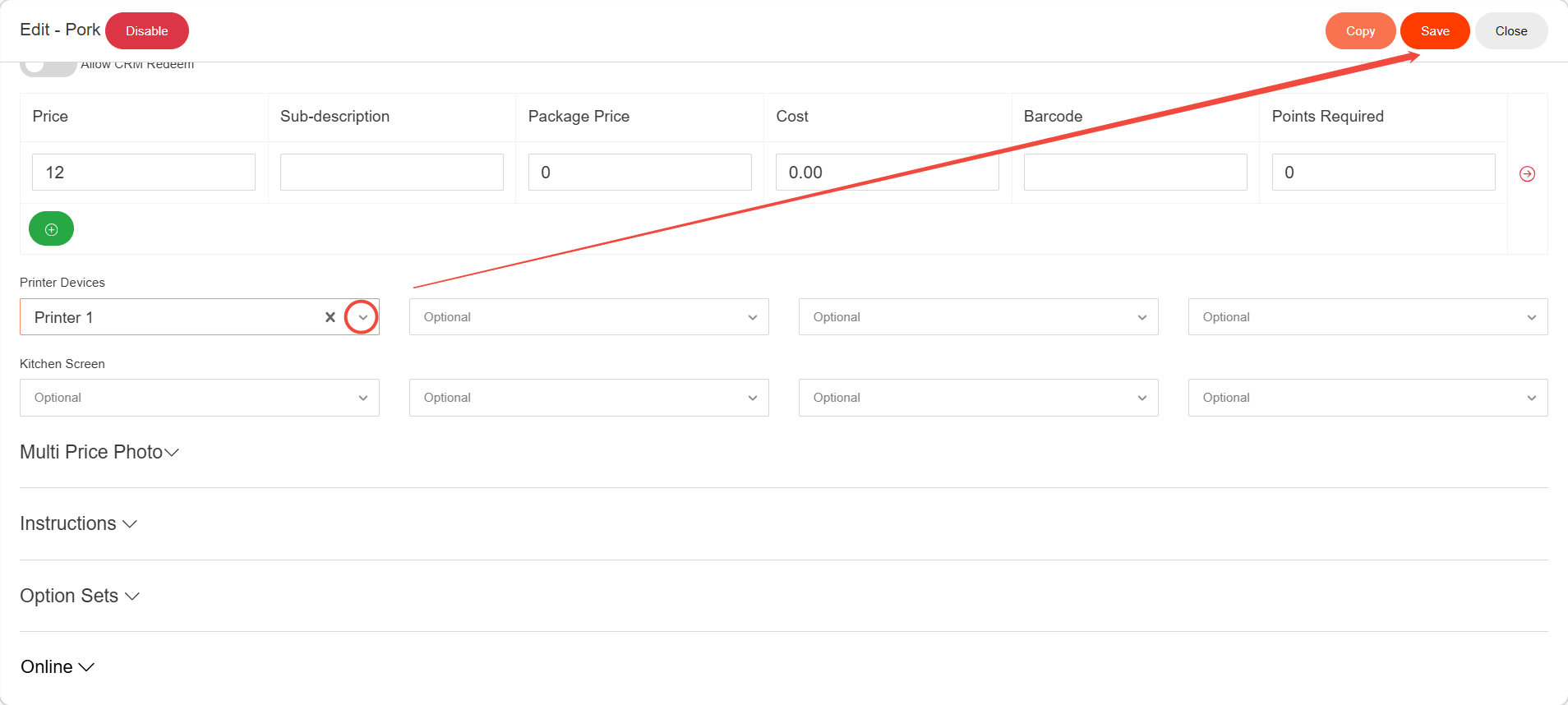Click the Sub-description text field

point(391,173)
